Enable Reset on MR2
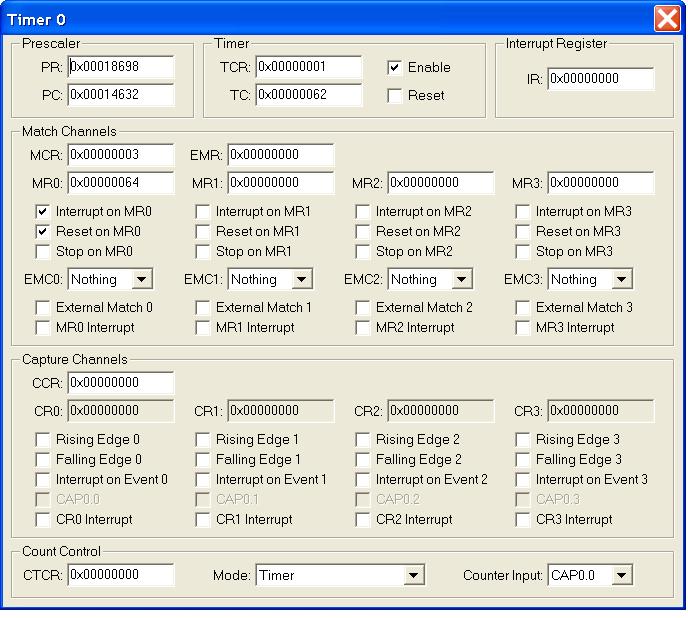 [362, 232]
